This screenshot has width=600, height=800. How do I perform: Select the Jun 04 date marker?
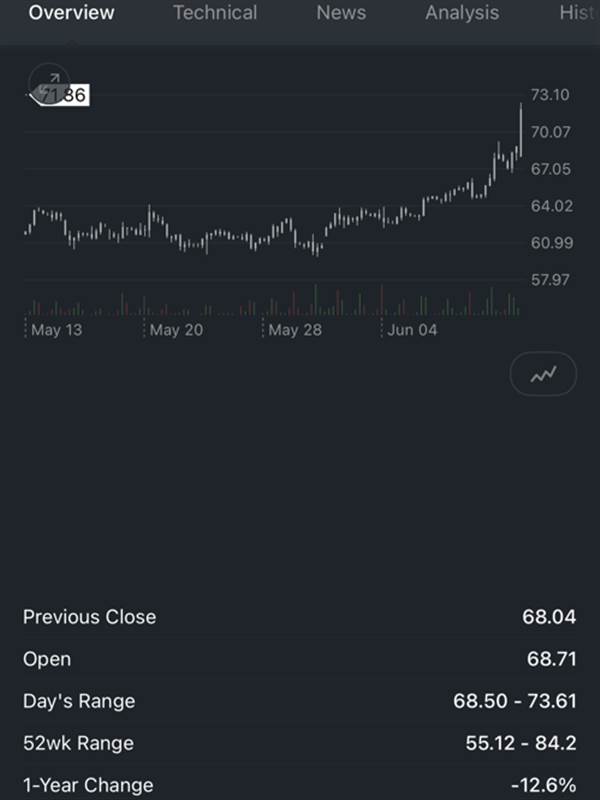pyautogui.click(x=412, y=330)
